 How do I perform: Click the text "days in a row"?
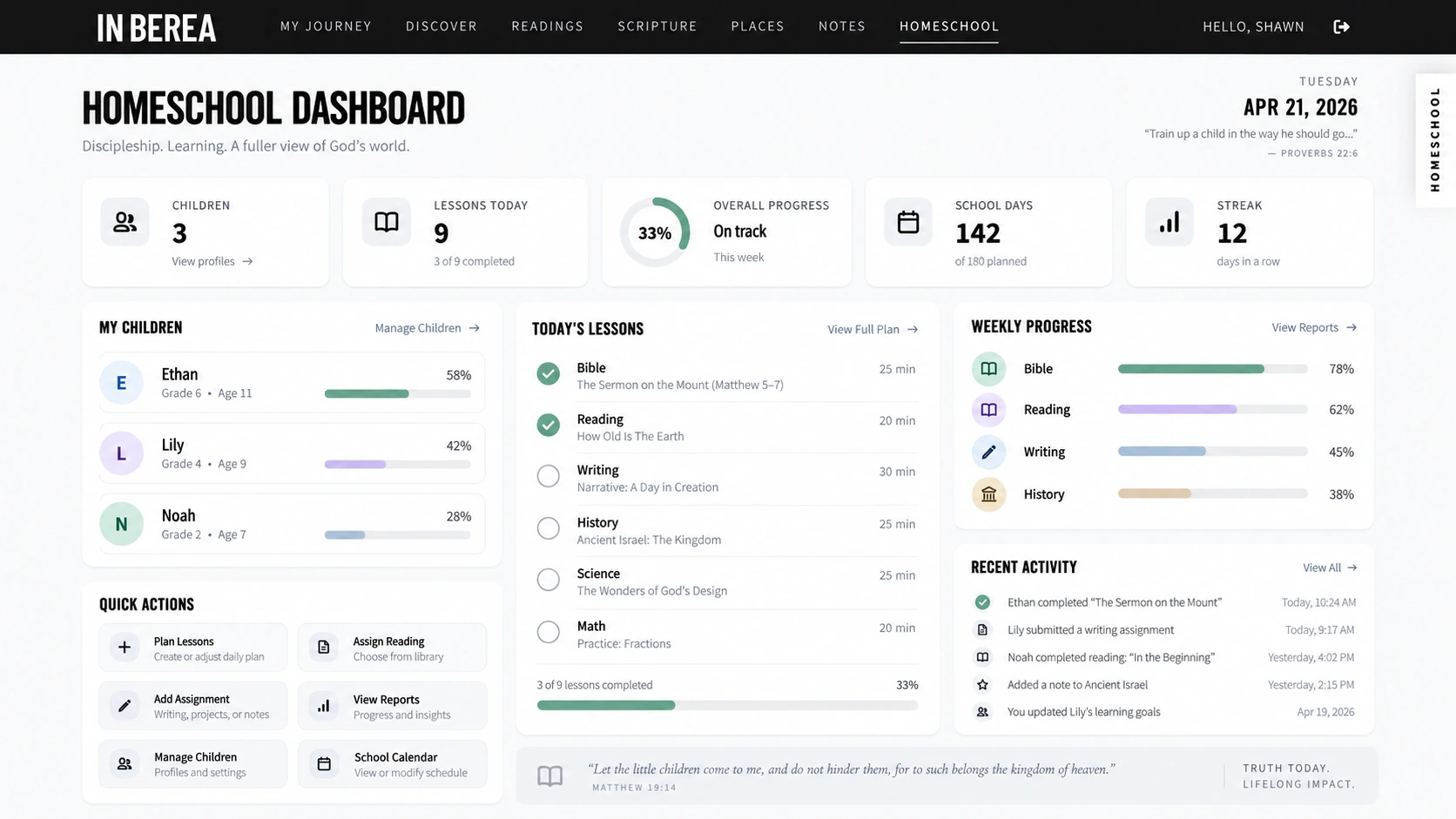pyautogui.click(x=1248, y=261)
